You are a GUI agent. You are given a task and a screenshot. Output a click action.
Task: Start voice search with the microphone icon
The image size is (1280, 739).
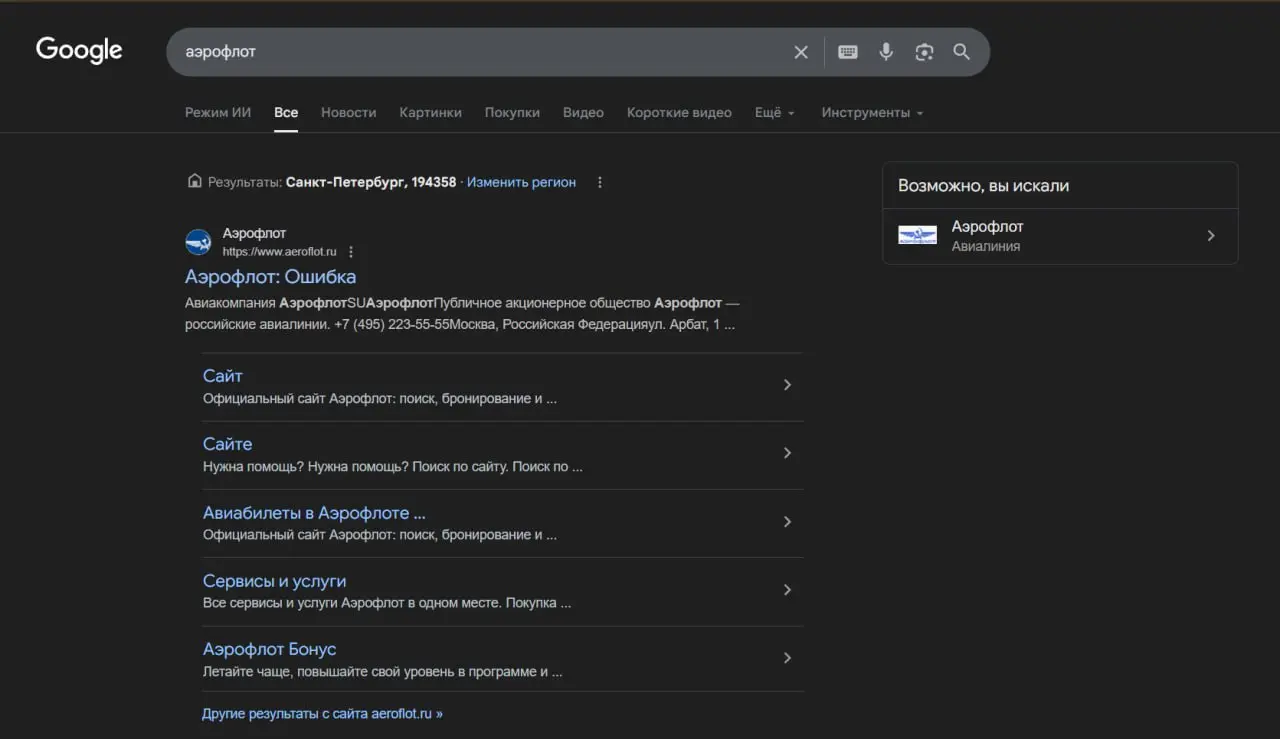(x=886, y=52)
